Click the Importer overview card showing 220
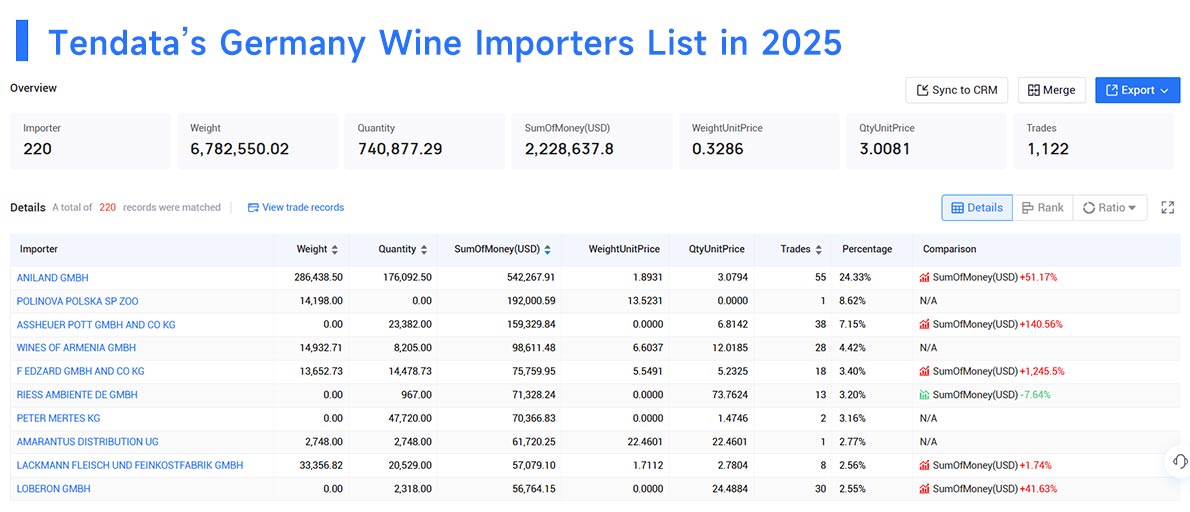This screenshot has height=512, width=1190. point(90,141)
